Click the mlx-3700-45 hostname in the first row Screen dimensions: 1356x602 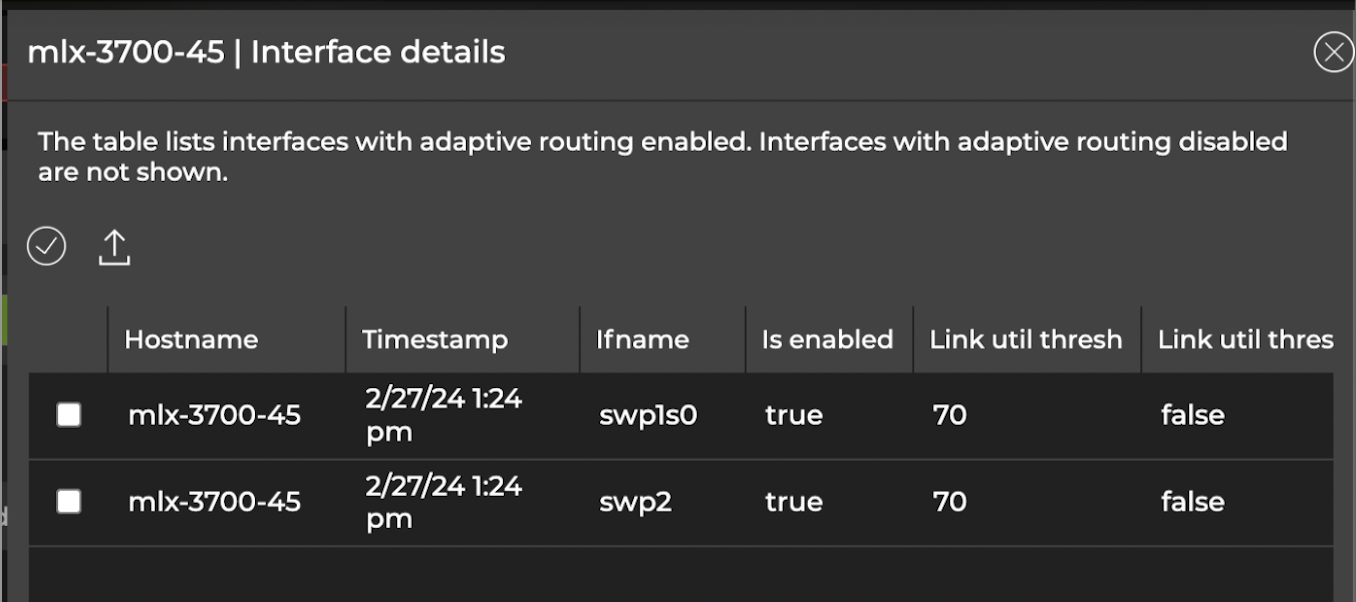[214, 414]
